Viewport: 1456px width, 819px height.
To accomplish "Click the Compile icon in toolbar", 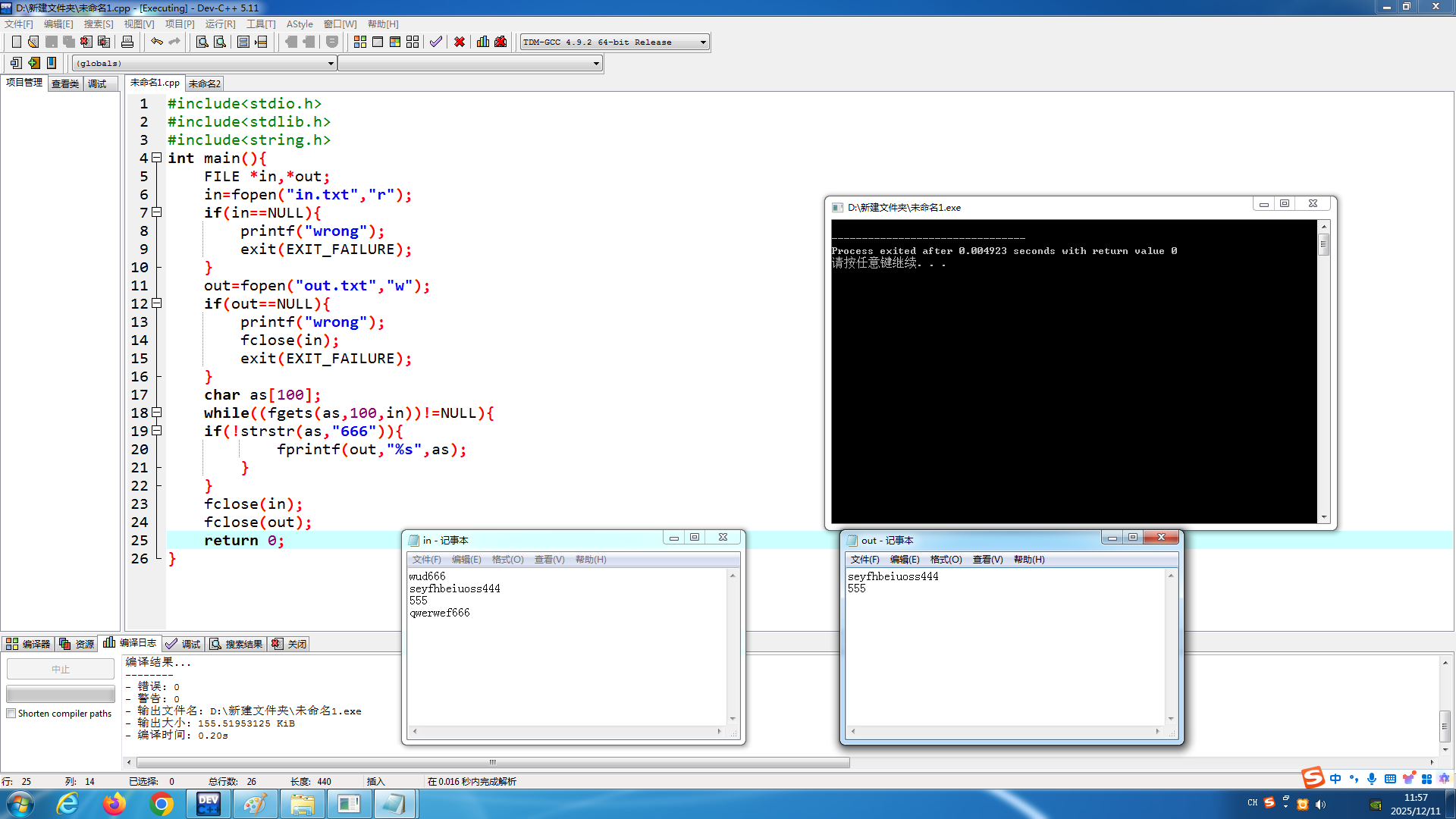I will pyautogui.click(x=360, y=42).
